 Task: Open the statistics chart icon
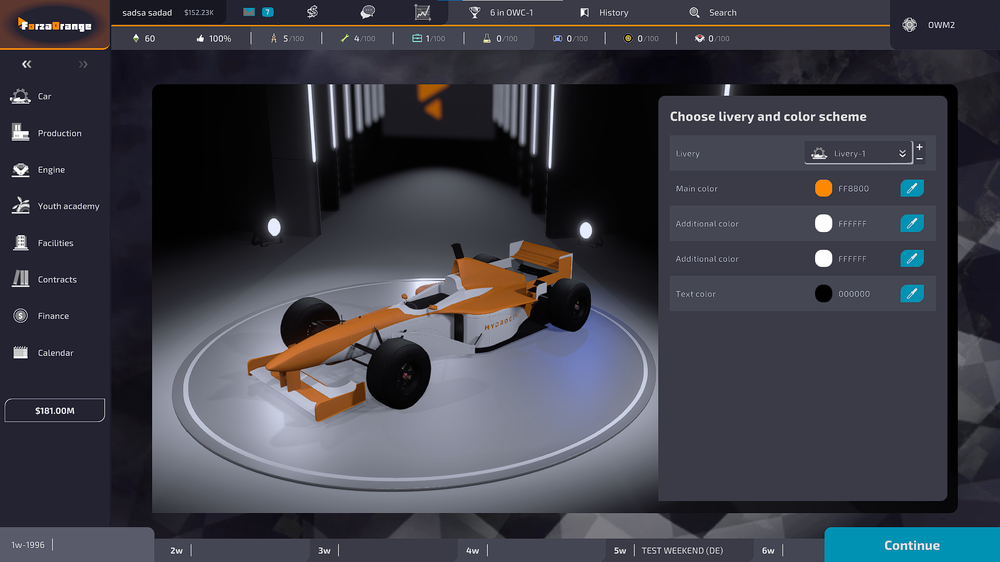(422, 12)
